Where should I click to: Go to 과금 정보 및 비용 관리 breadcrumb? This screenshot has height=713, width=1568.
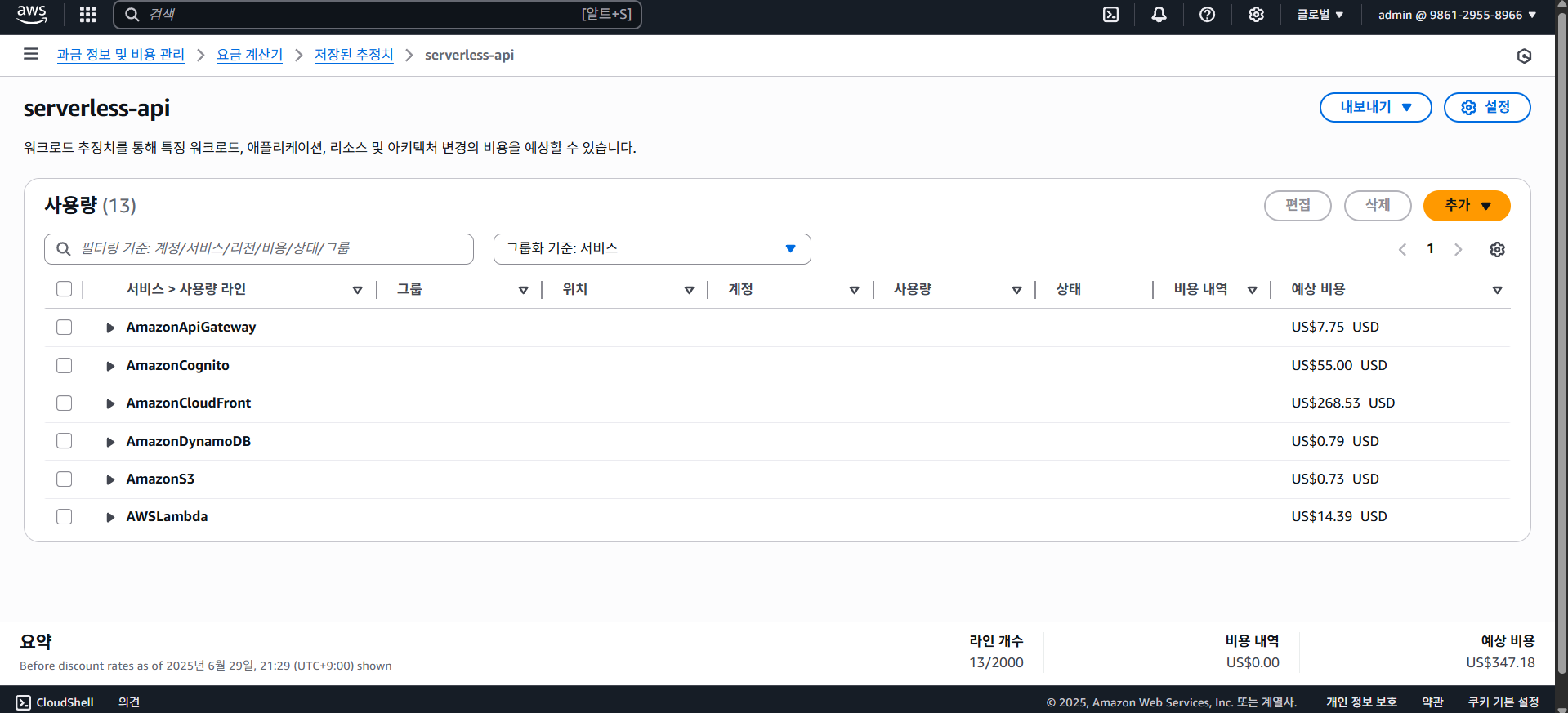(x=120, y=55)
